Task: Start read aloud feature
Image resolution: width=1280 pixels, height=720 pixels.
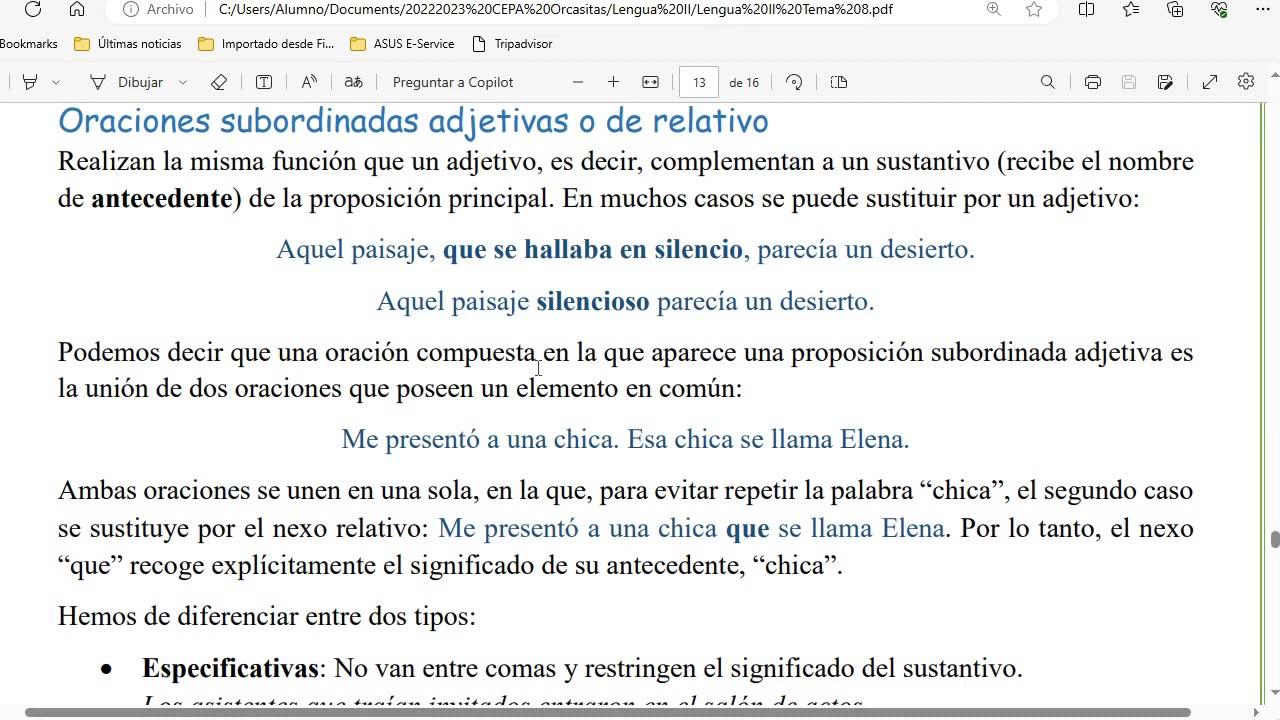Action: 309,82
